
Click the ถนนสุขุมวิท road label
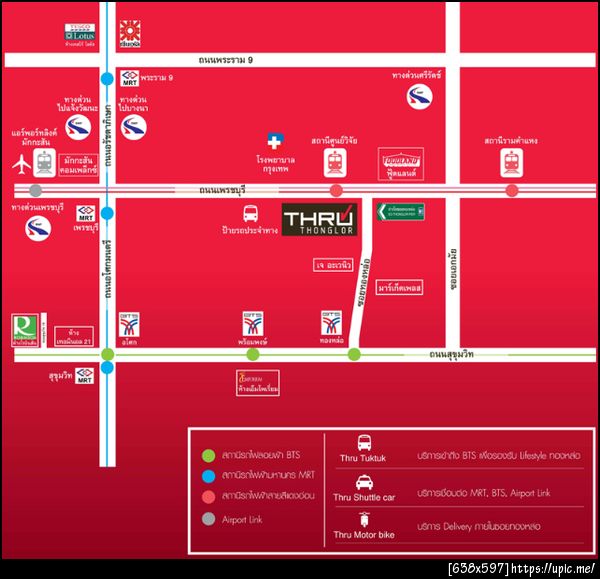(x=452, y=354)
